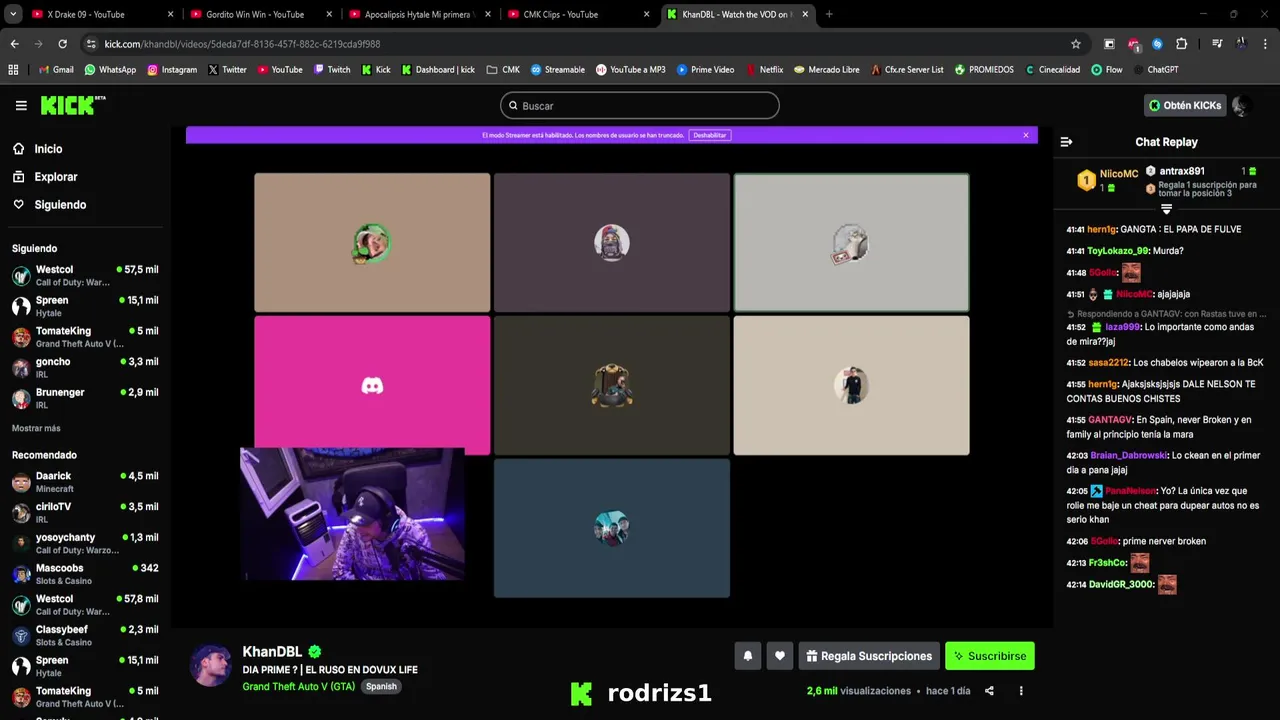Open Grand Theft Auto V (GTA) category link
Image resolution: width=1280 pixels, height=720 pixels.
click(x=298, y=687)
